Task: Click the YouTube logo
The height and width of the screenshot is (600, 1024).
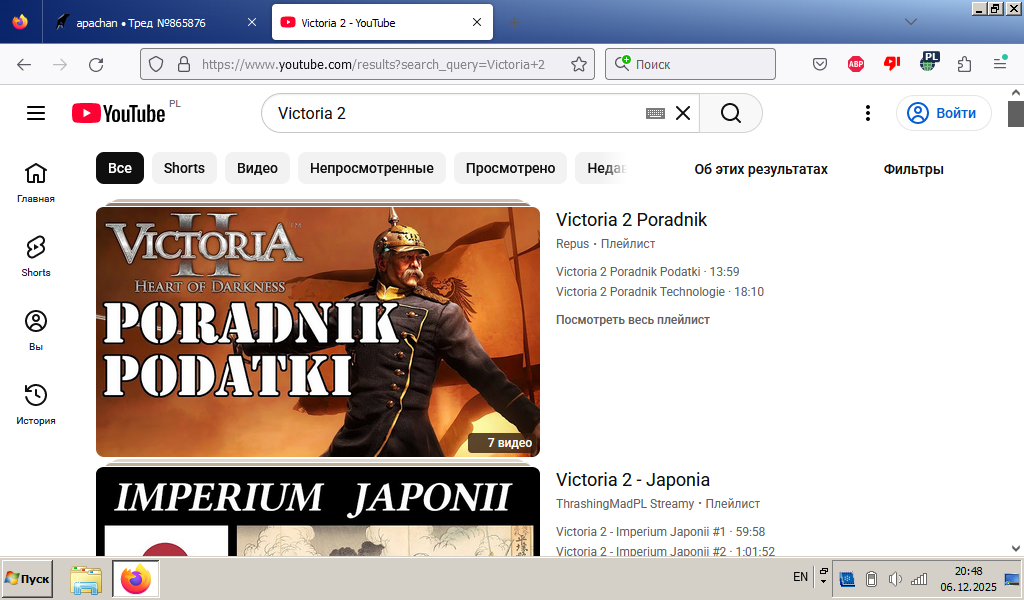Action: 119,113
